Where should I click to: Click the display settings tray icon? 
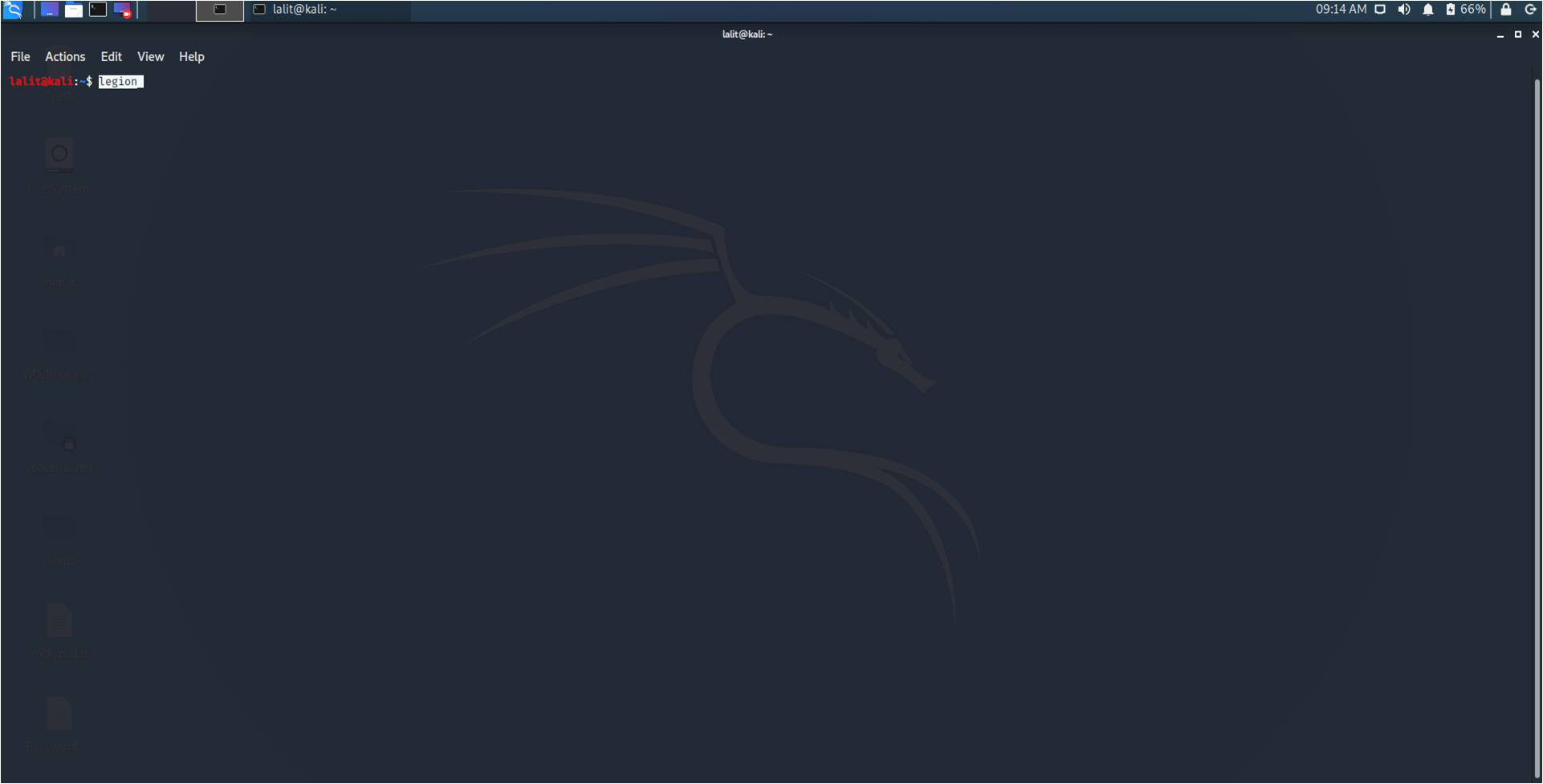point(1380,10)
